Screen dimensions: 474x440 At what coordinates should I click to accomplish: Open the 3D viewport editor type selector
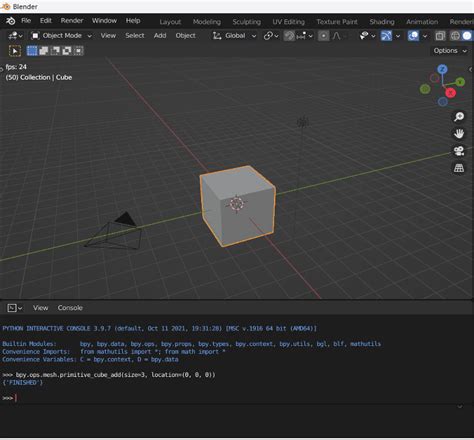tap(15, 36)
